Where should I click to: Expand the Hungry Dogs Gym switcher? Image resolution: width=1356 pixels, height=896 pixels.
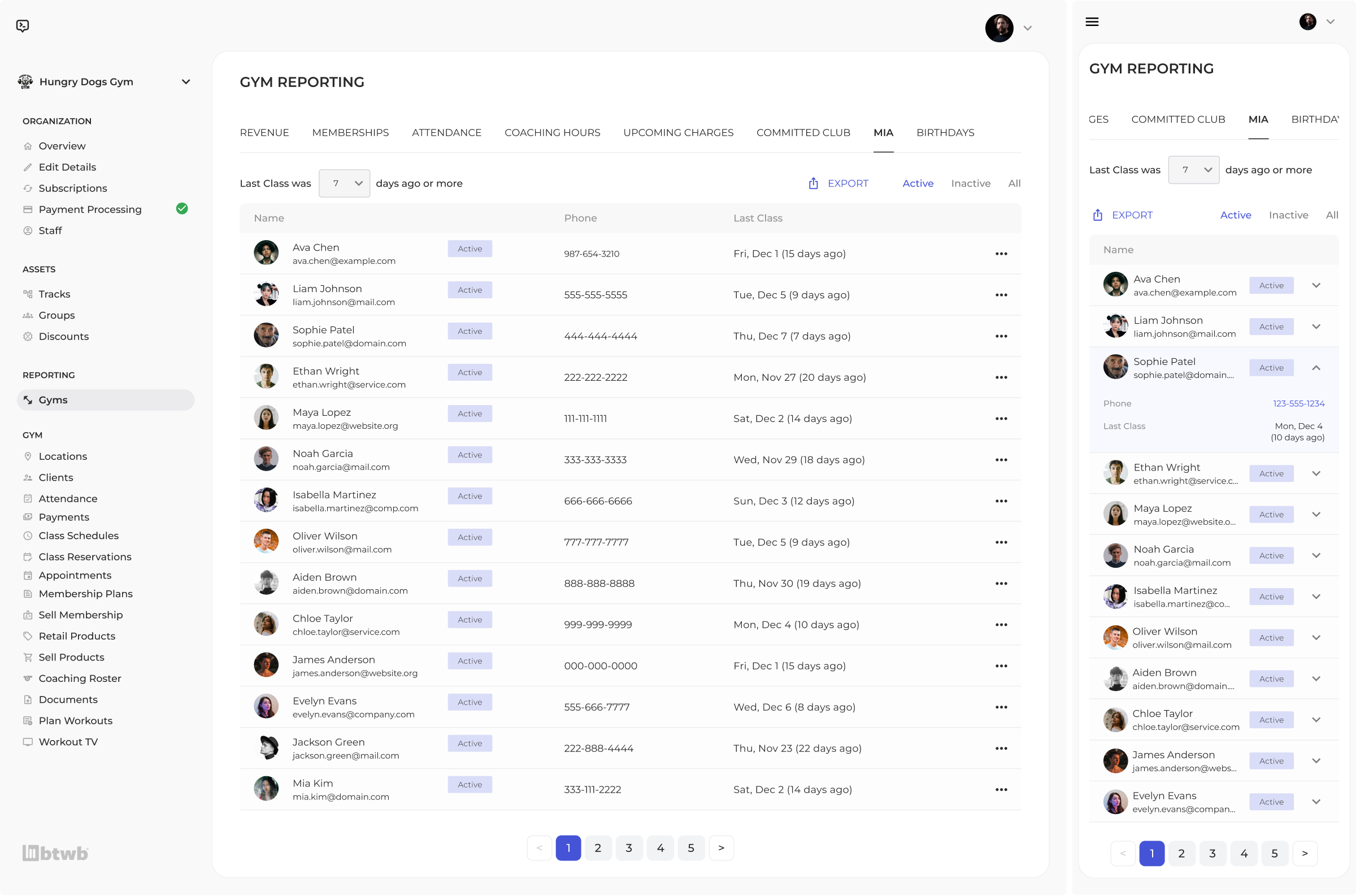point(186,82)
